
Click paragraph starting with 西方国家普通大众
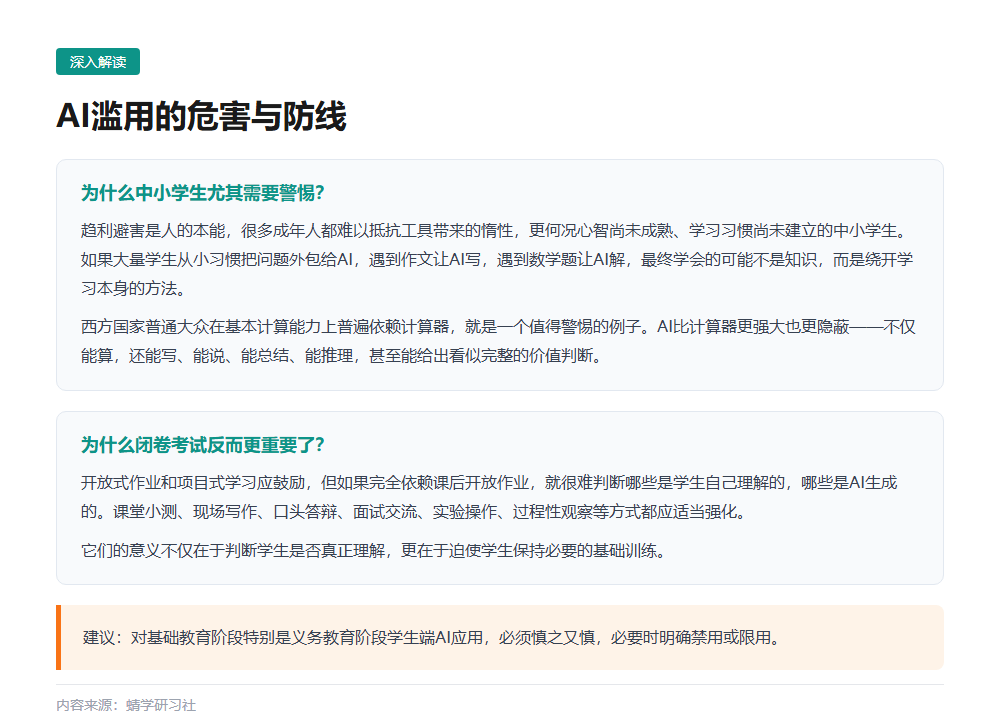pos(498,341)
